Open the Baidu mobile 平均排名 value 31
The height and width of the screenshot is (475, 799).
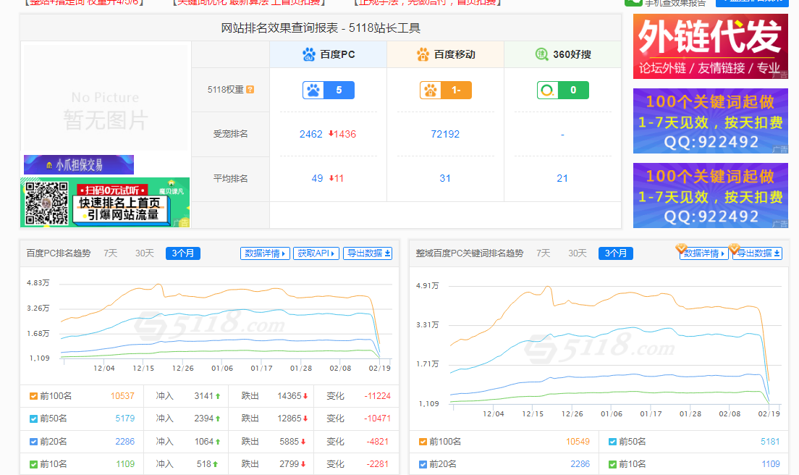click(x=445, y=178)
